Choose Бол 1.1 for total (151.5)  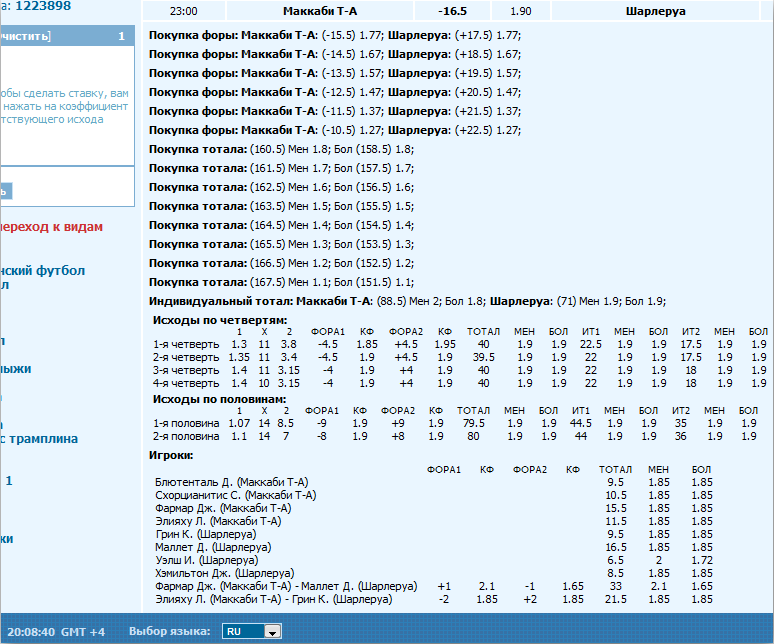403,282
